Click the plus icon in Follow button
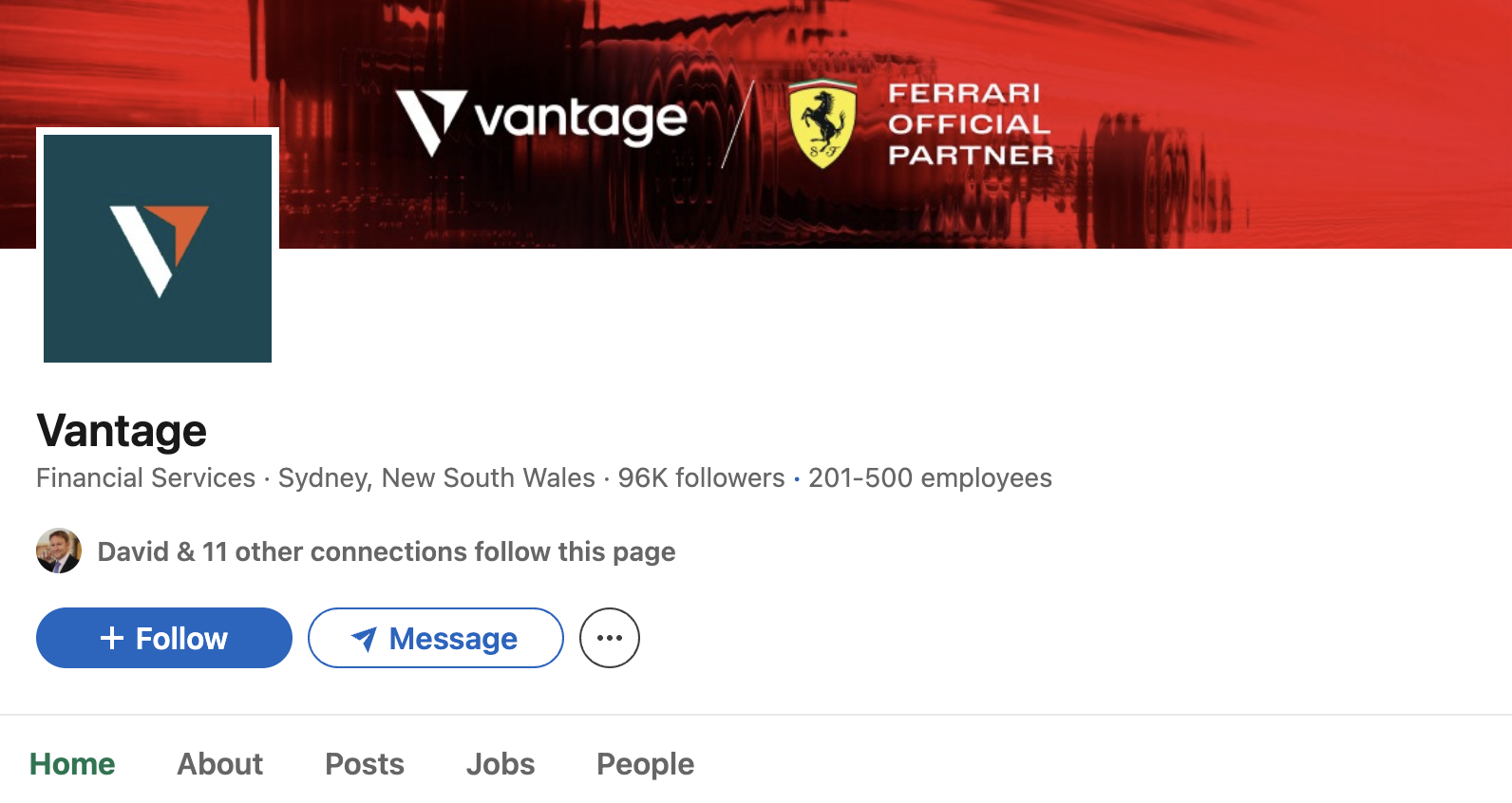 (112, 638)
